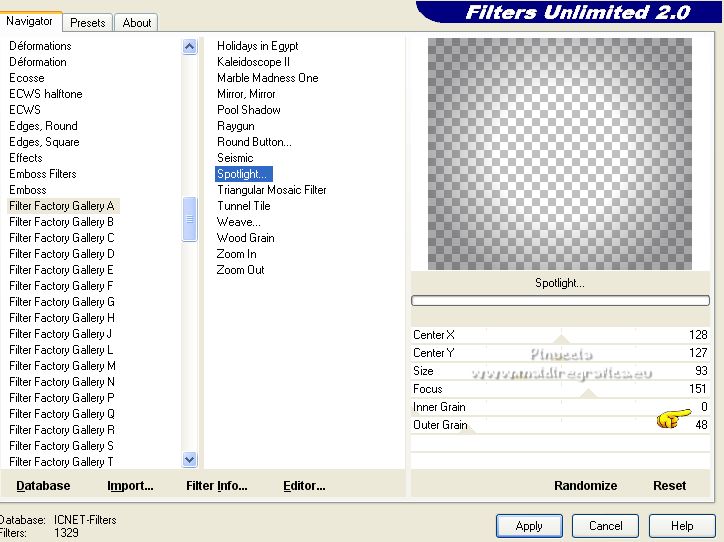The image size is (724, 542).
Task: Open the Presets tab
Action: point(88,23)
